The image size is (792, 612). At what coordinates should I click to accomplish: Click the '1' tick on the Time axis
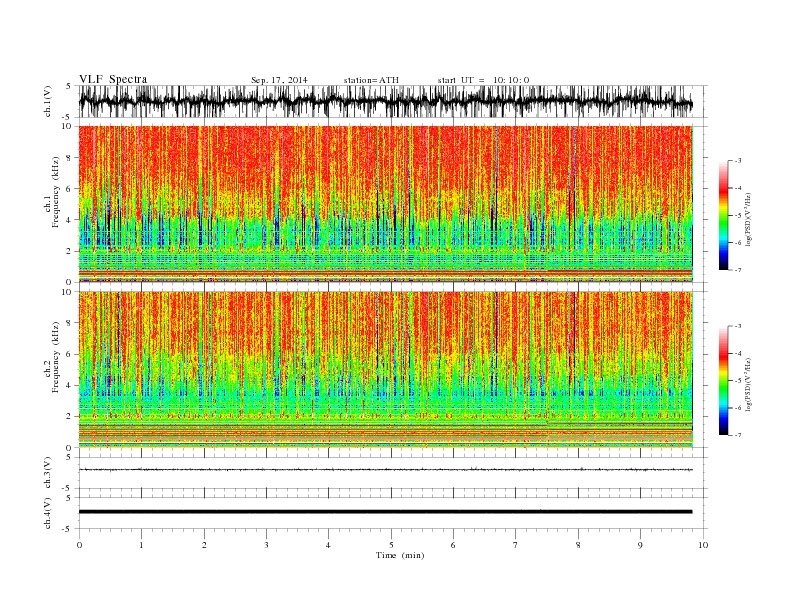pyautogui.click(x=141, y=545)
